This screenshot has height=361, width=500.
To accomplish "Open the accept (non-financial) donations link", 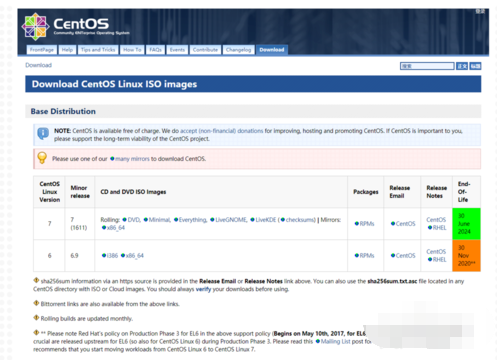I will click(222, 131).
